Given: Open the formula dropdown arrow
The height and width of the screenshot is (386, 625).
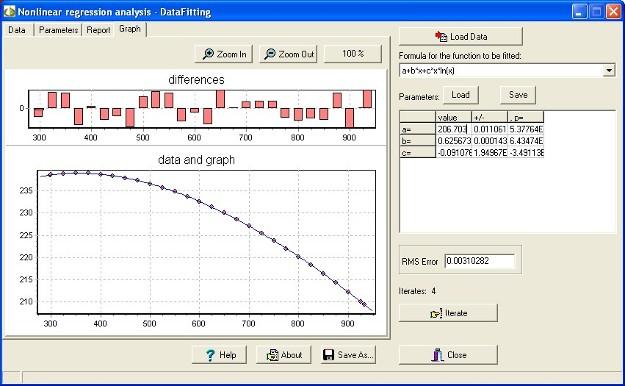Looking at the screenshot, I should (x=609, y=71).
